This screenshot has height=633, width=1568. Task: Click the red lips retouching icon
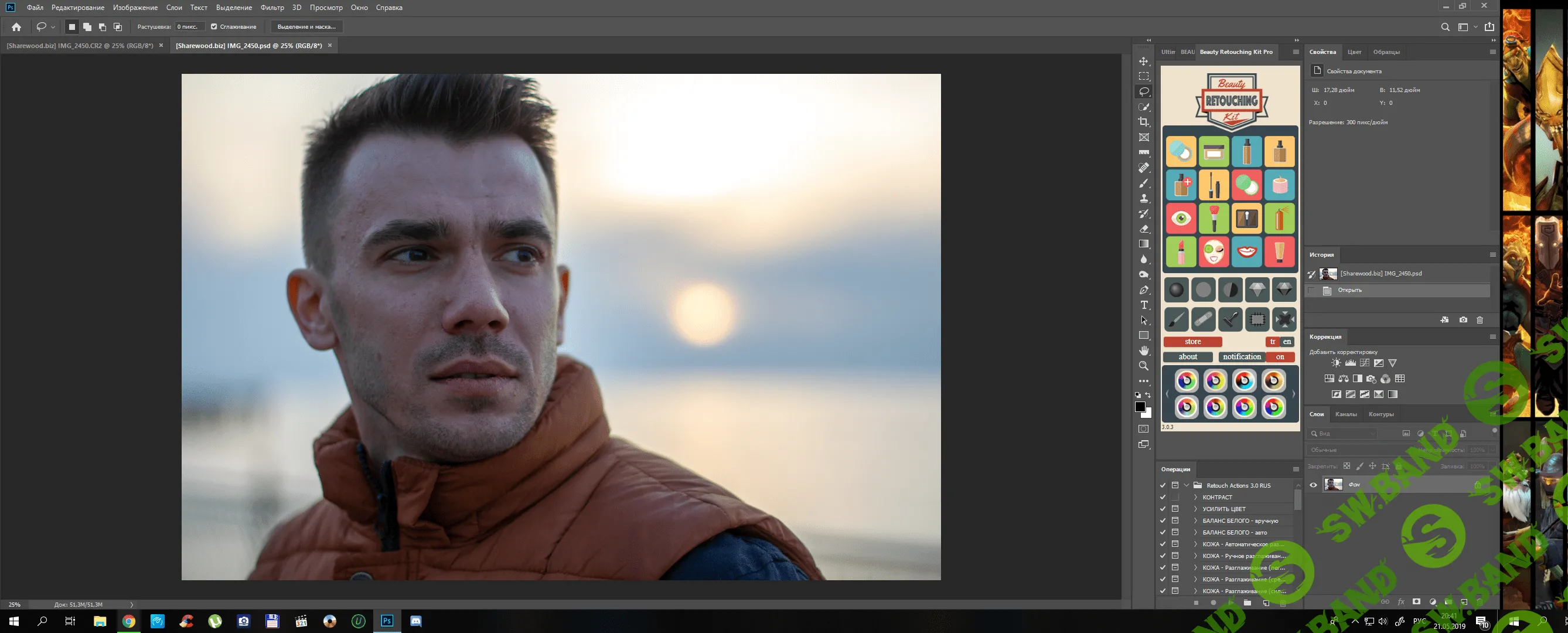pyautogui.click(x=1247, y=251)
